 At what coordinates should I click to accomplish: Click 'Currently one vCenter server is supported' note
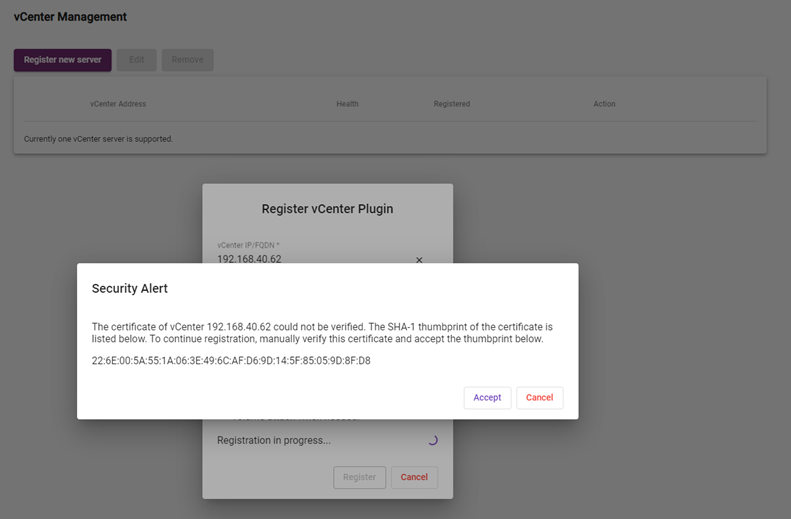[x=98, y=139]
